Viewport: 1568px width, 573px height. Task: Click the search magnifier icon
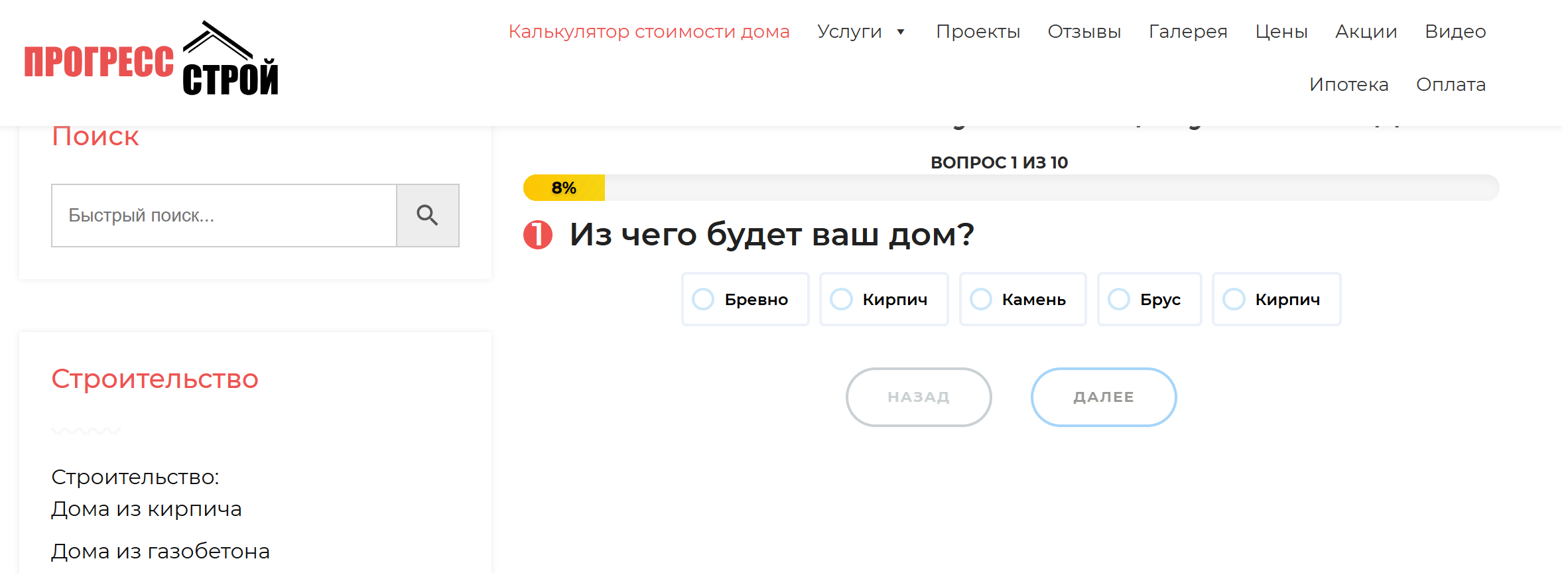(x=428, y=215)
